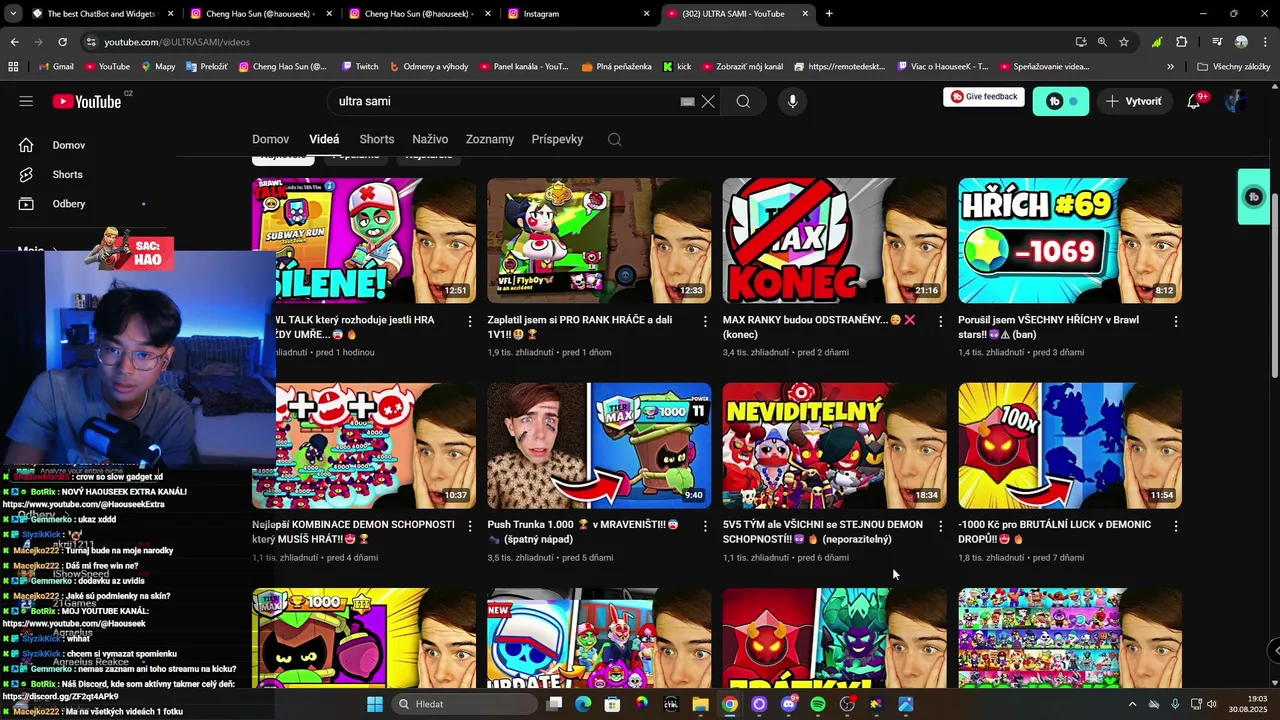This screenshot has height=720, width=1280.
Task: Open Odbery in the sidebar
Action: coord(68,204)
